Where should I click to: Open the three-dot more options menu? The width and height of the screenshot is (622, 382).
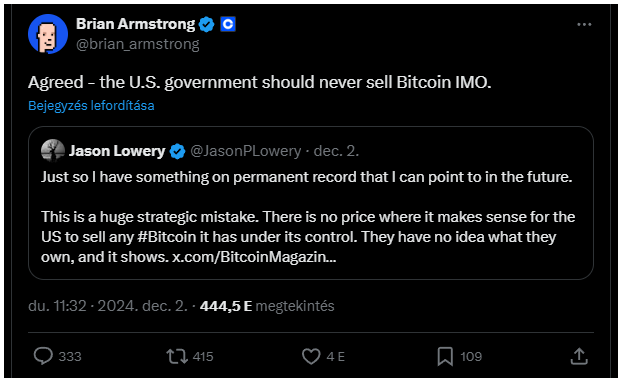pyautogui.click(x=584, y=25)
